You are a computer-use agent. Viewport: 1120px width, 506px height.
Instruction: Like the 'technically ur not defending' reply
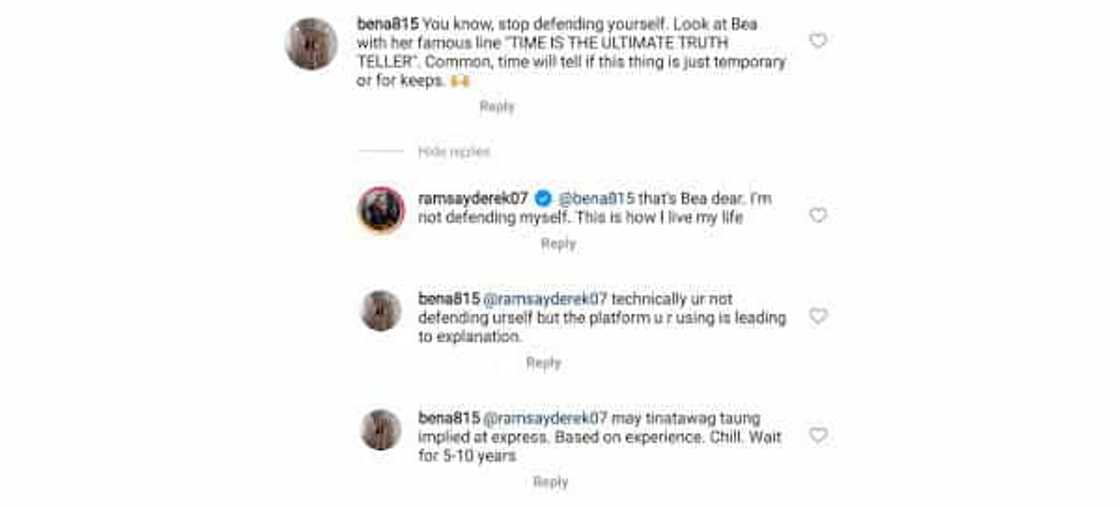[x=818, y=316]
